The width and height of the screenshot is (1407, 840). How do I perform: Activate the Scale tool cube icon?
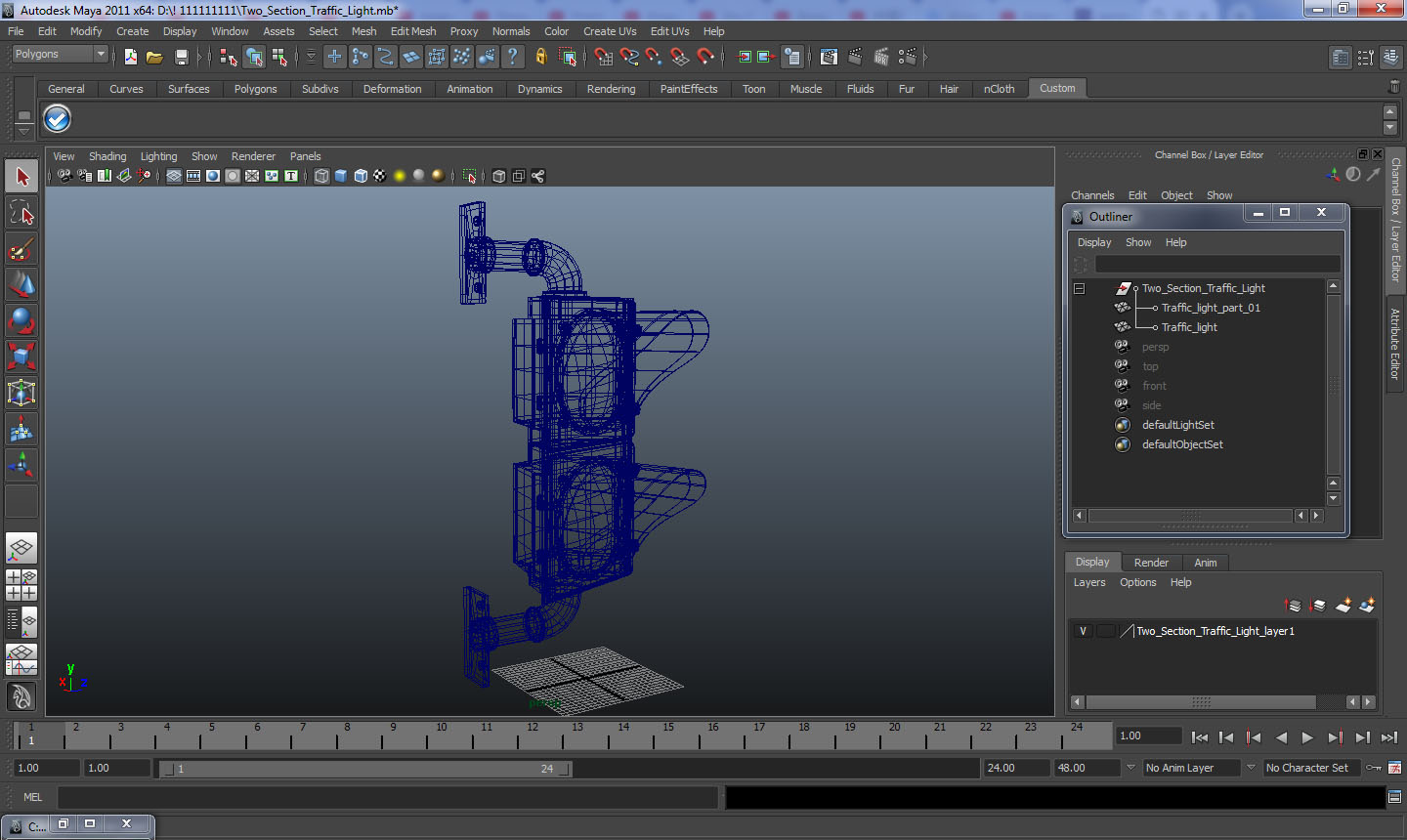[x=21, y=357]
